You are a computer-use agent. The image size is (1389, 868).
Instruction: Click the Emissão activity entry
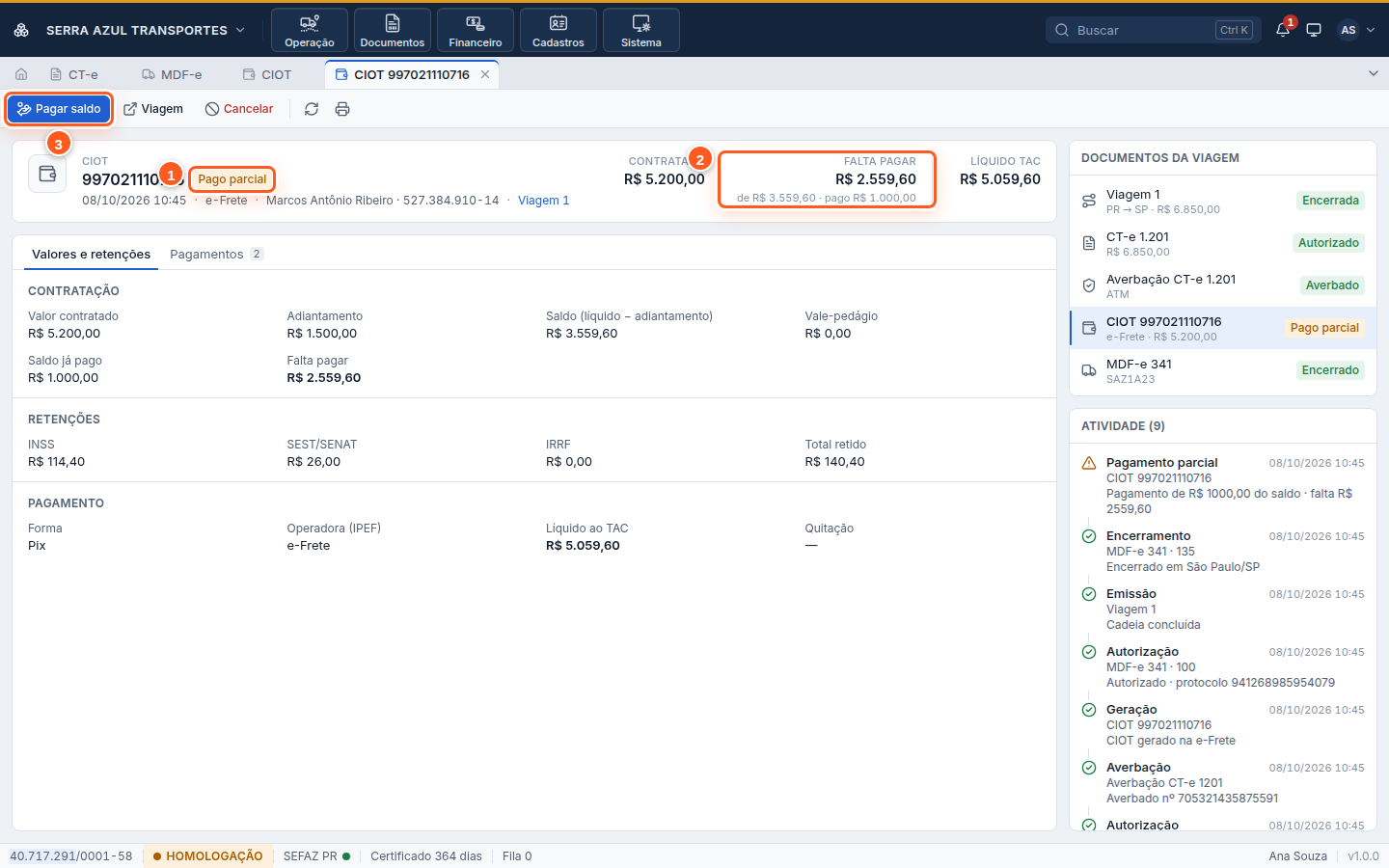pos(1223,609)
